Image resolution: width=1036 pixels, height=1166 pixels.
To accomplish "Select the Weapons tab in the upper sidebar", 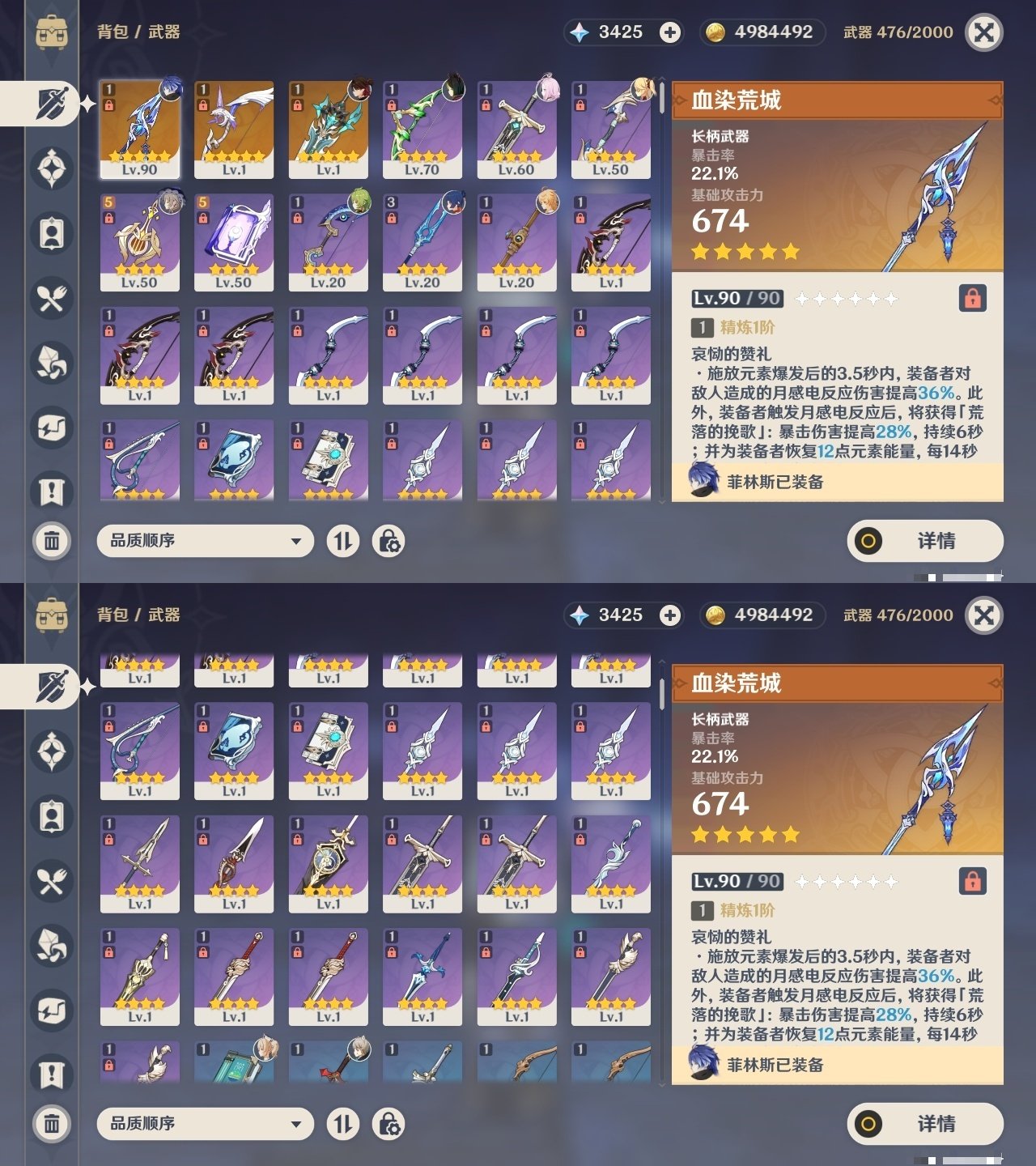I will tap(50, 104).
